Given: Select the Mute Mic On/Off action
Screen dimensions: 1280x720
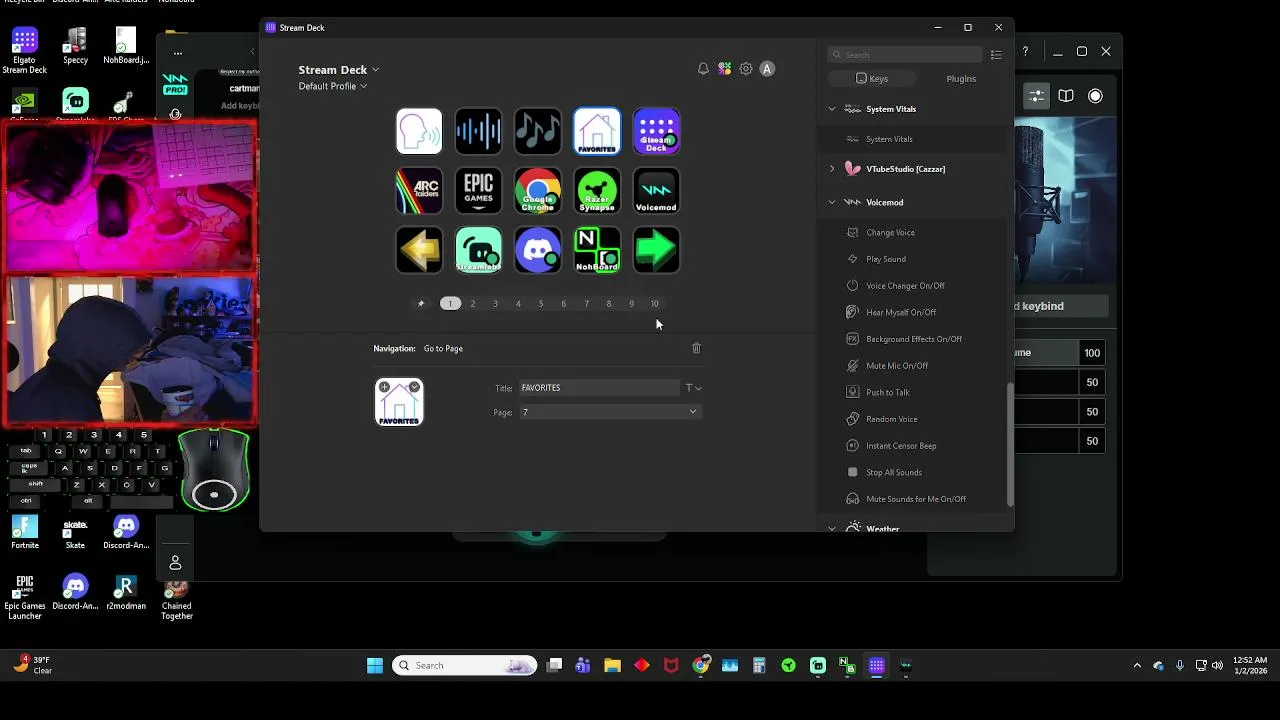Looking at the screenshot, I should (x=912, y=366).
